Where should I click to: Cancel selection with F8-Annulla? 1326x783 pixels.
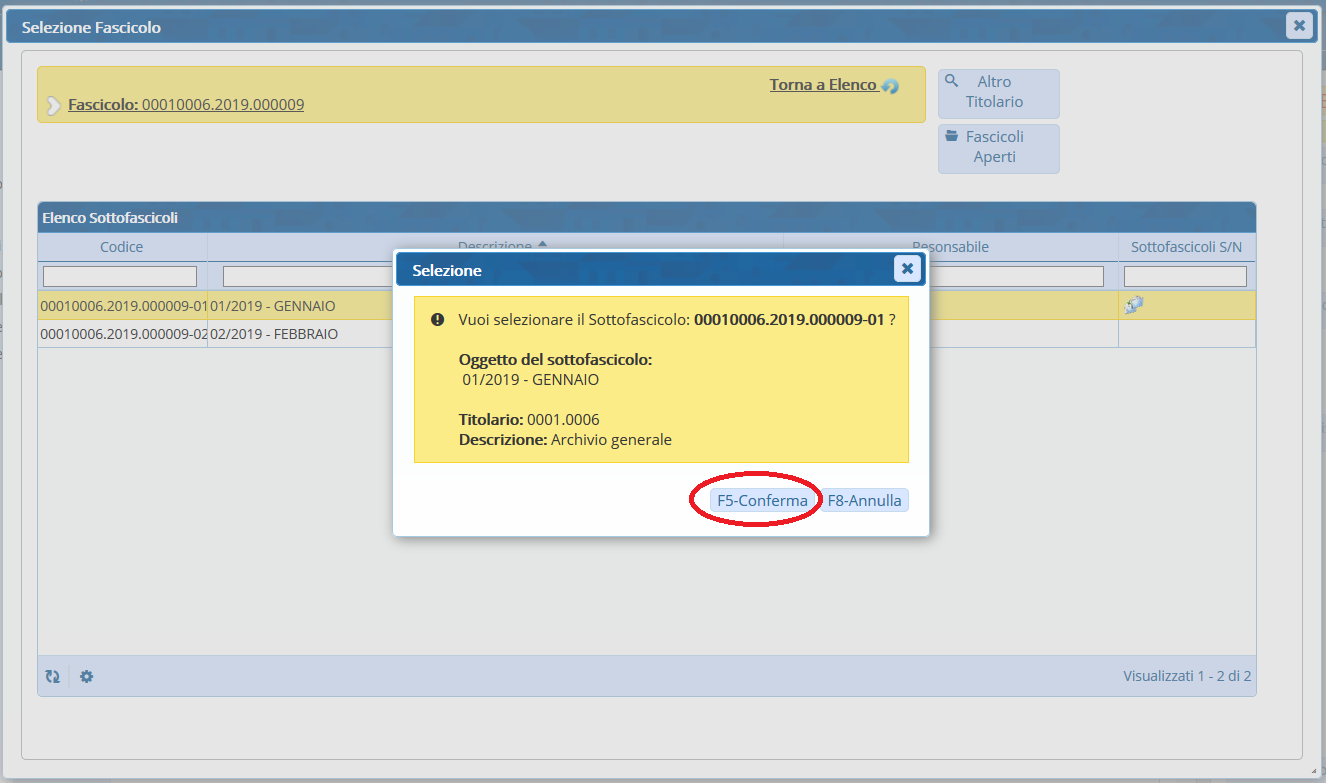click(x=865, y=500)
